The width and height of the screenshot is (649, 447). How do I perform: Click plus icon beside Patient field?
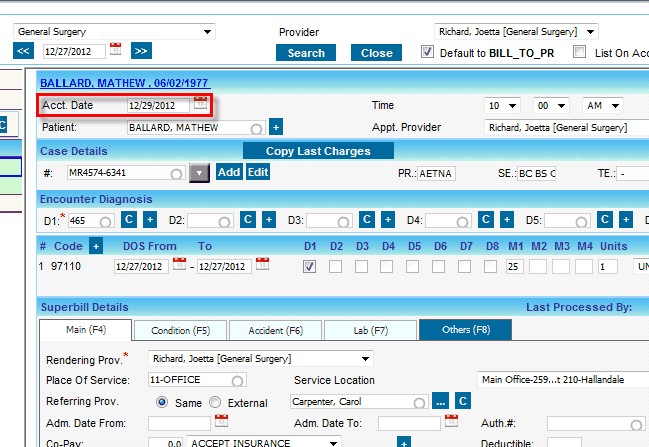pyautogui.click(x=276, y=127)
